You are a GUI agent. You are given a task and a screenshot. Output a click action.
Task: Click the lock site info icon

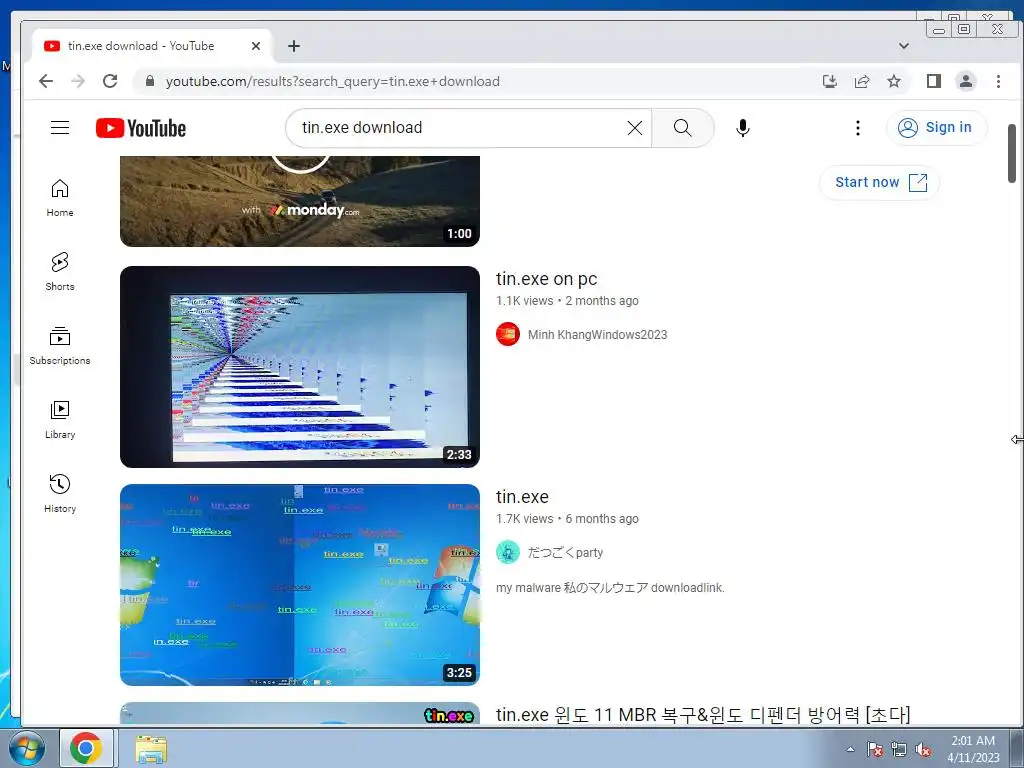click(150, 81)
